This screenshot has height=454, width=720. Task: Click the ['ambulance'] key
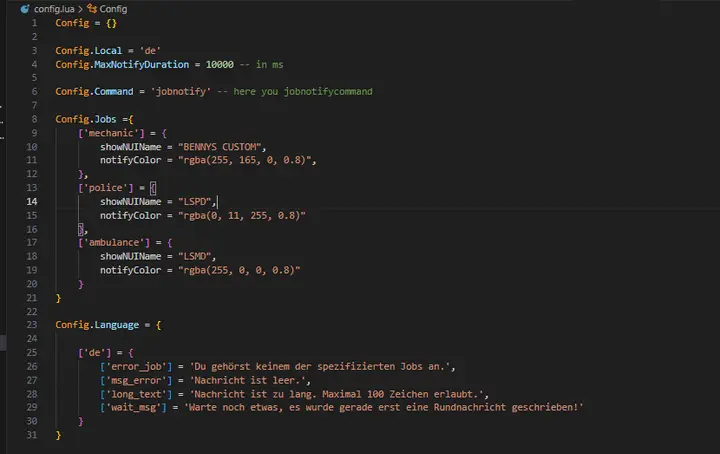click(x=114, y=242)
